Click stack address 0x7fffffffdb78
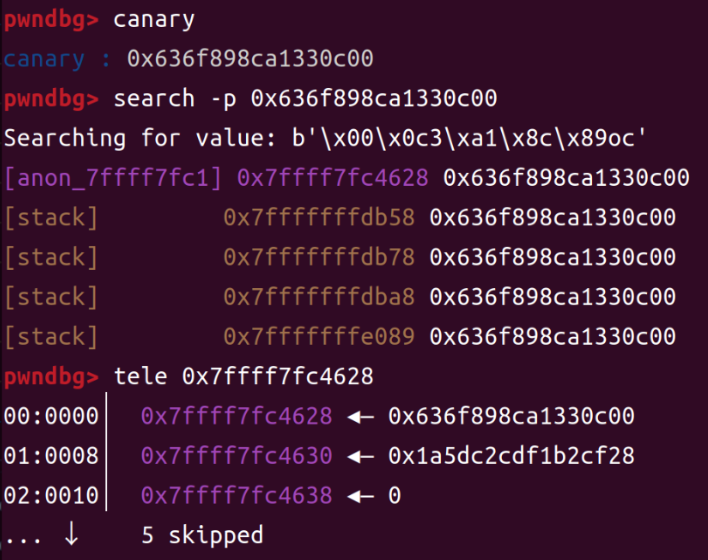This screenshot has width=708, height=560. coord(319,257)
